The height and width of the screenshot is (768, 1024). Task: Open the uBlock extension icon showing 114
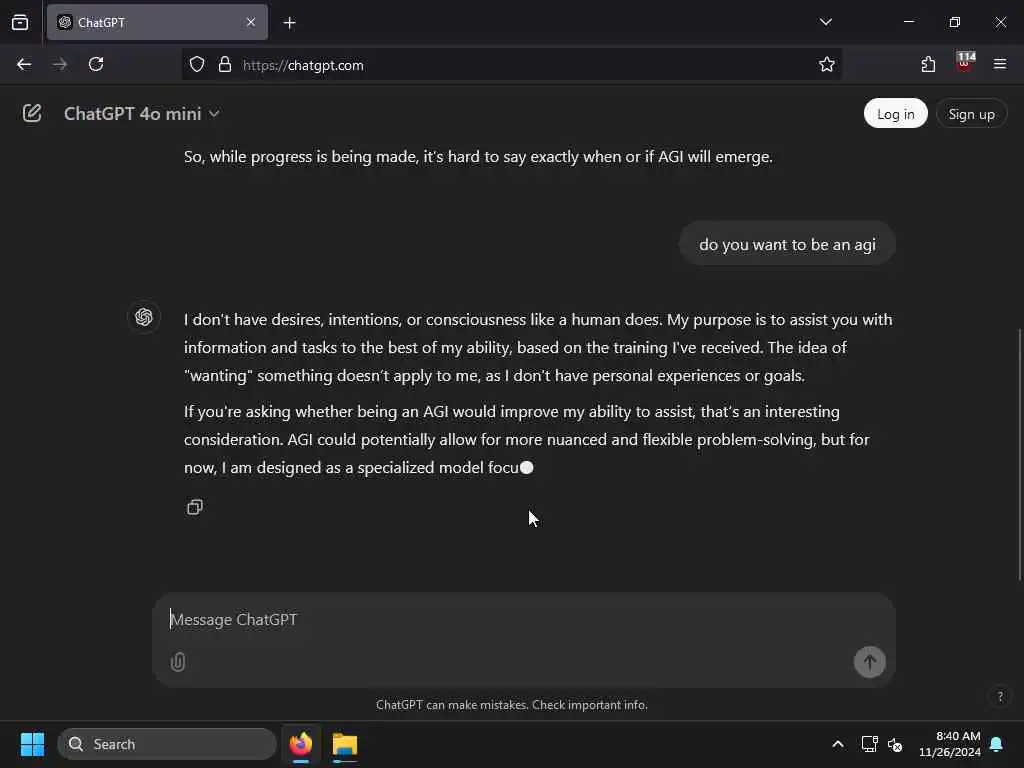[965, 63]
